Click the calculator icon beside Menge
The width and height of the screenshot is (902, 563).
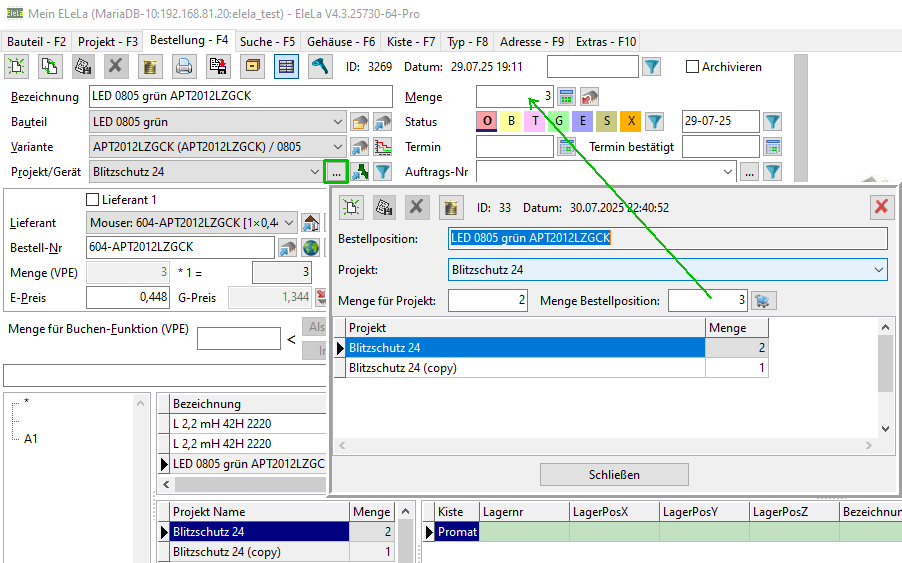click(567, 97)
